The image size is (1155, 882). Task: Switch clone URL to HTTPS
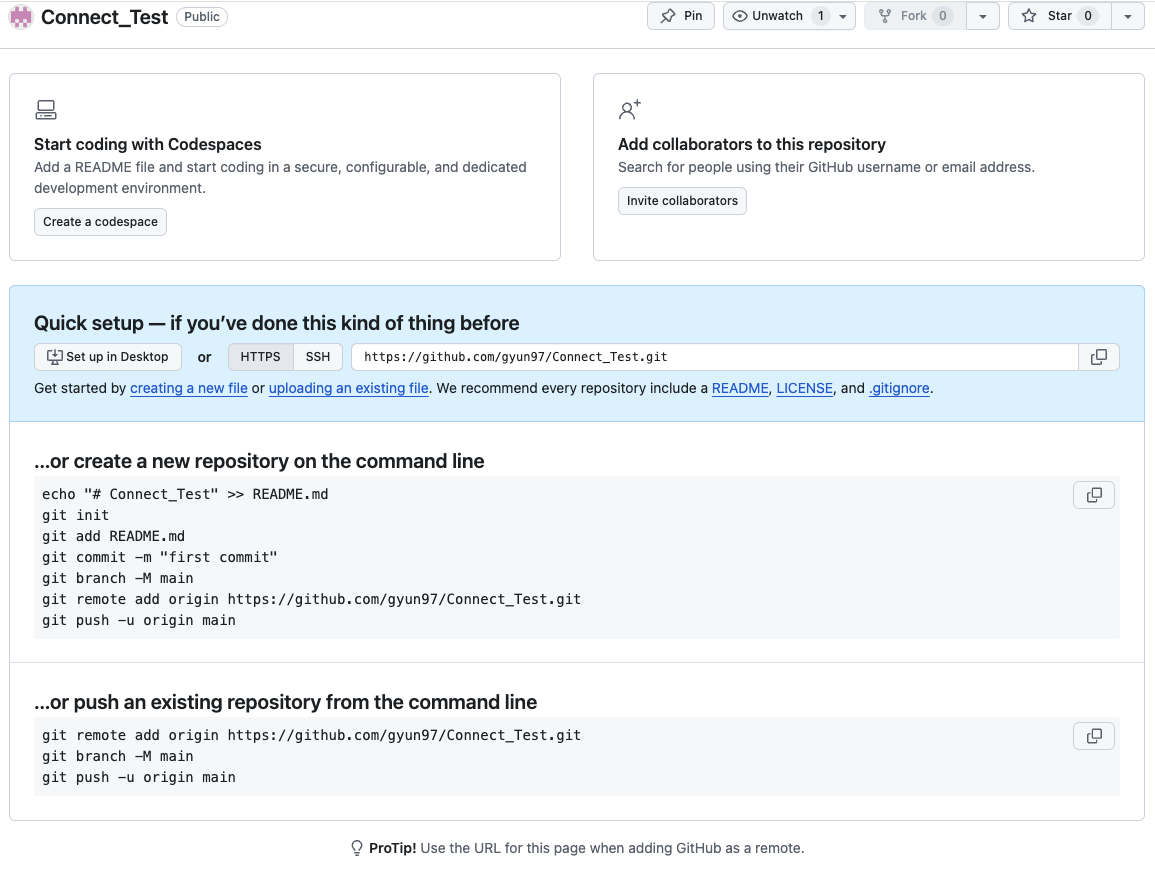pos(261,357)
